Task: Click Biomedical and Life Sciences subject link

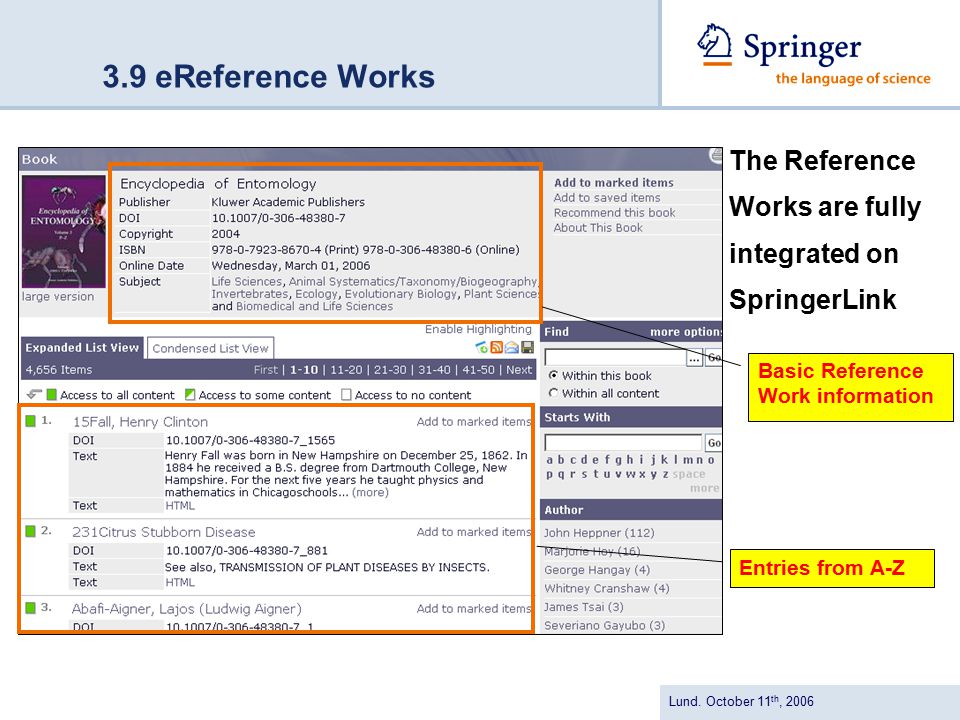Action: (x=315, y=306)
